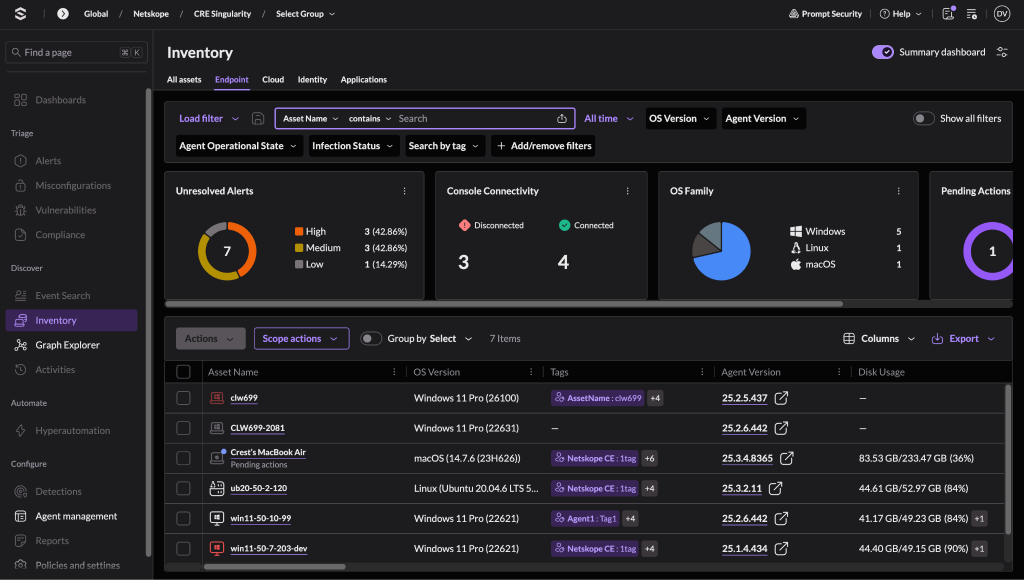Click the Asset Name search input field
The height and width of the screenshot is (580, 1024).
pos(473,119)
